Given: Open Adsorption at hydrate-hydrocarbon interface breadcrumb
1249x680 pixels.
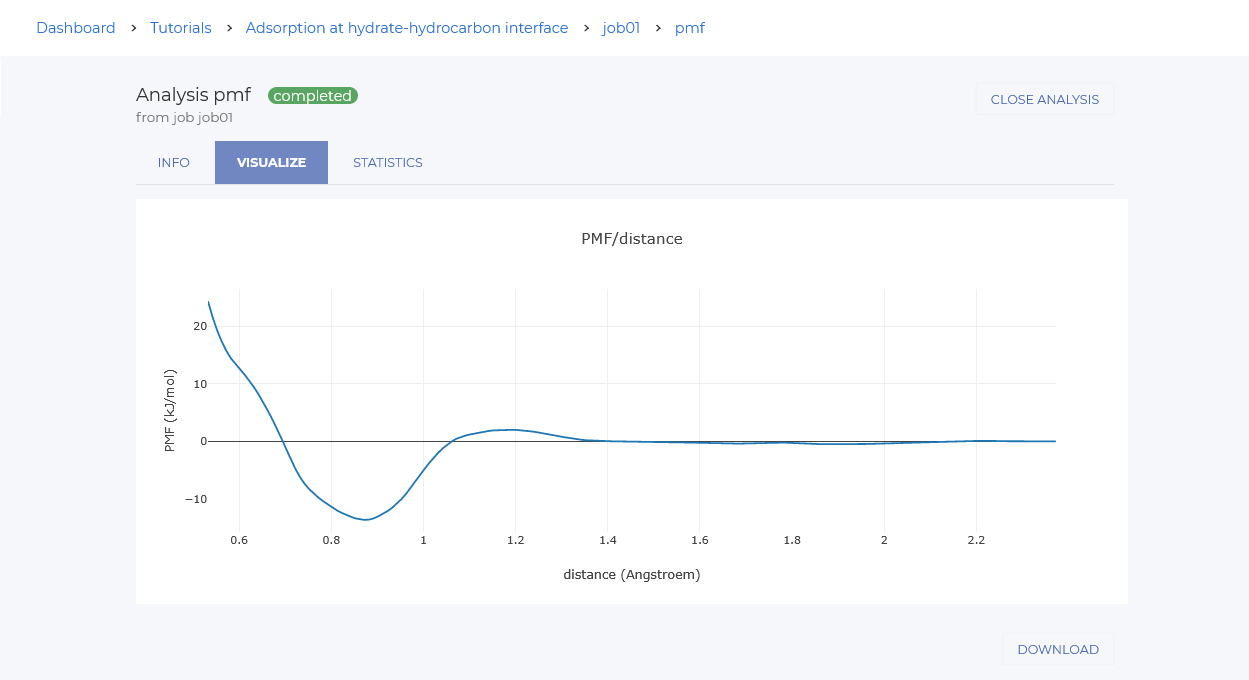Looking at the screenshot, I should (406, 28).
